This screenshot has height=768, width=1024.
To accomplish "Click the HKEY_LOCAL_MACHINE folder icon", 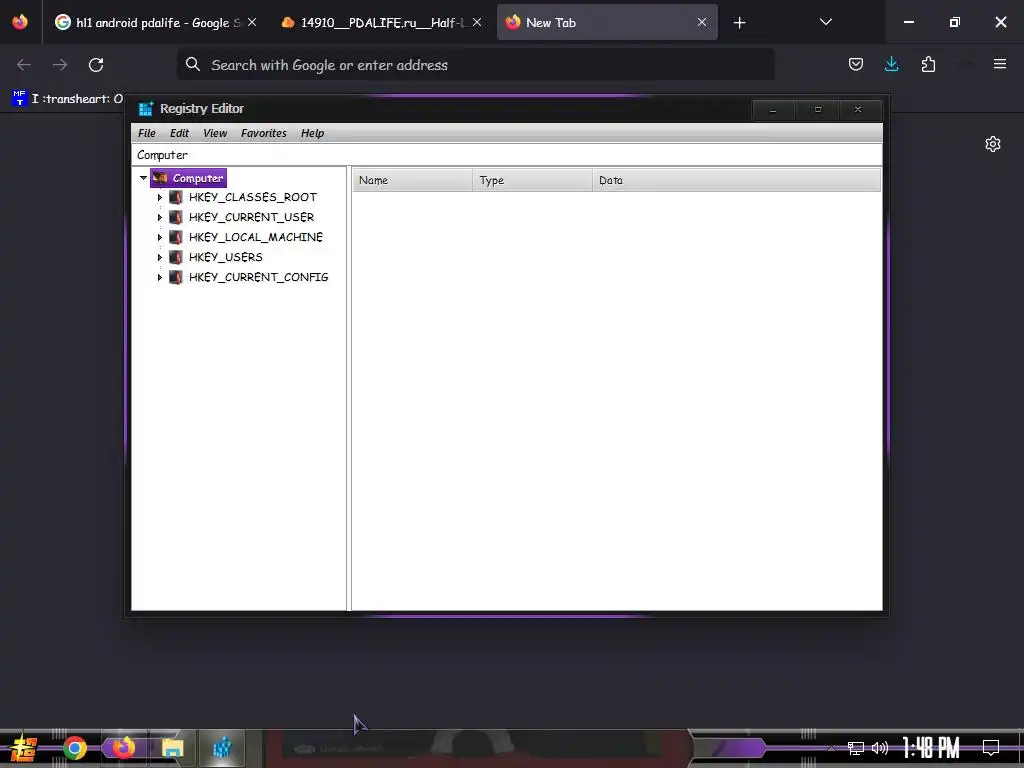I will (176, 237).
